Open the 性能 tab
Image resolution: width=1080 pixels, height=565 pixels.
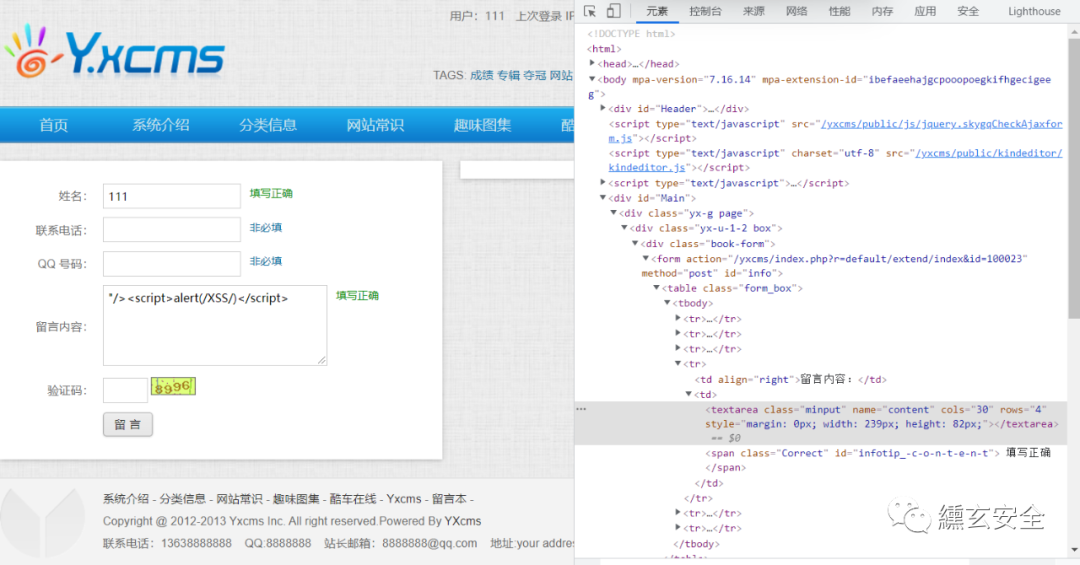click(839, 11)
